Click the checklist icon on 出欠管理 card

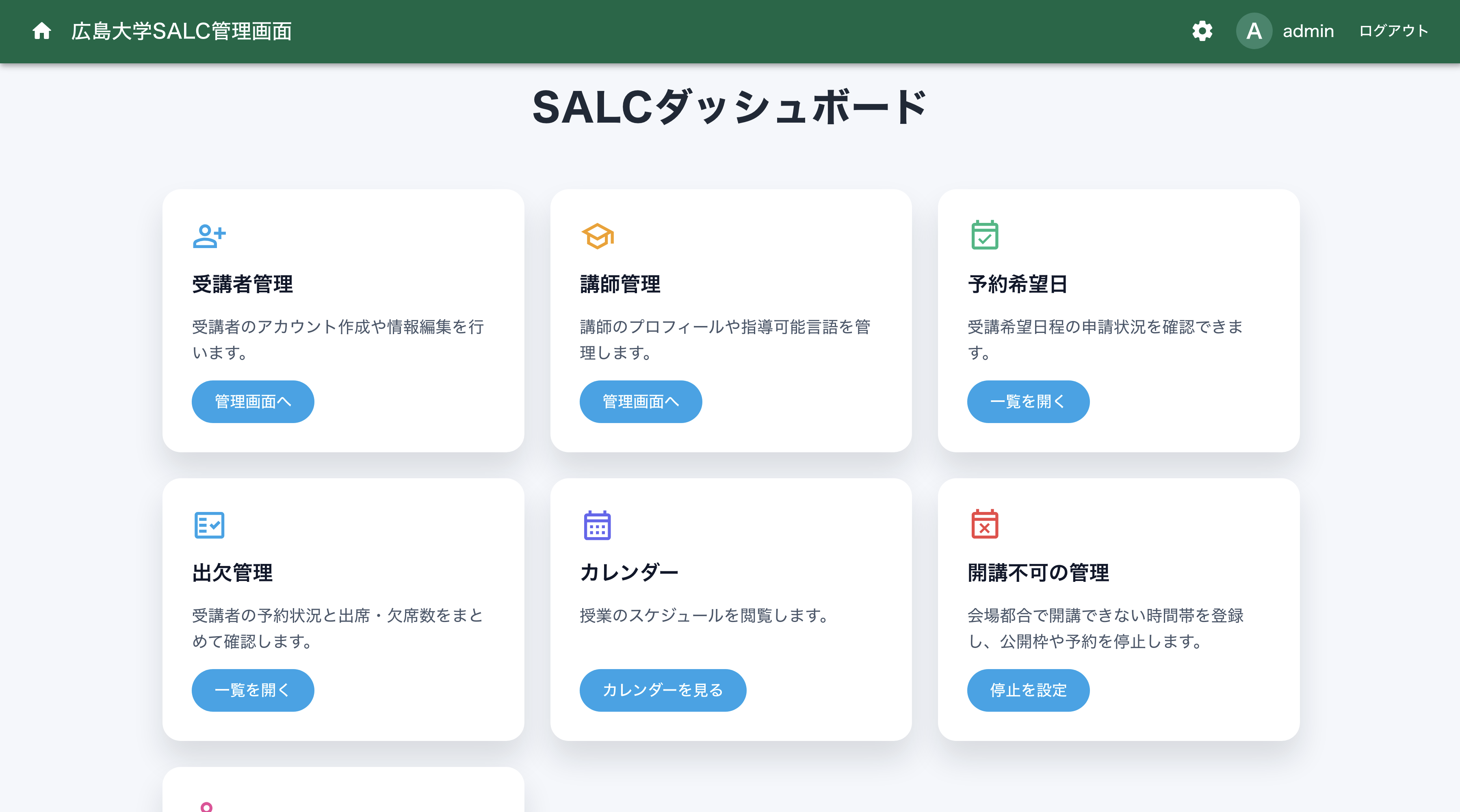209,525
